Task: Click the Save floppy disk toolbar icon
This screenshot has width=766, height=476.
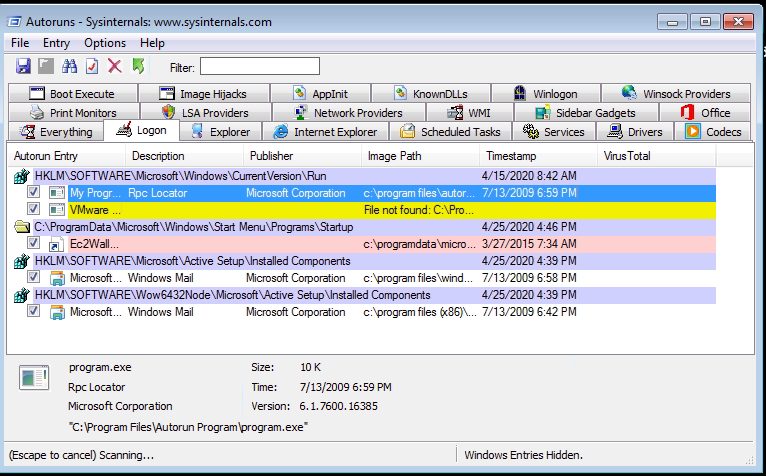Action: point(23,67)
